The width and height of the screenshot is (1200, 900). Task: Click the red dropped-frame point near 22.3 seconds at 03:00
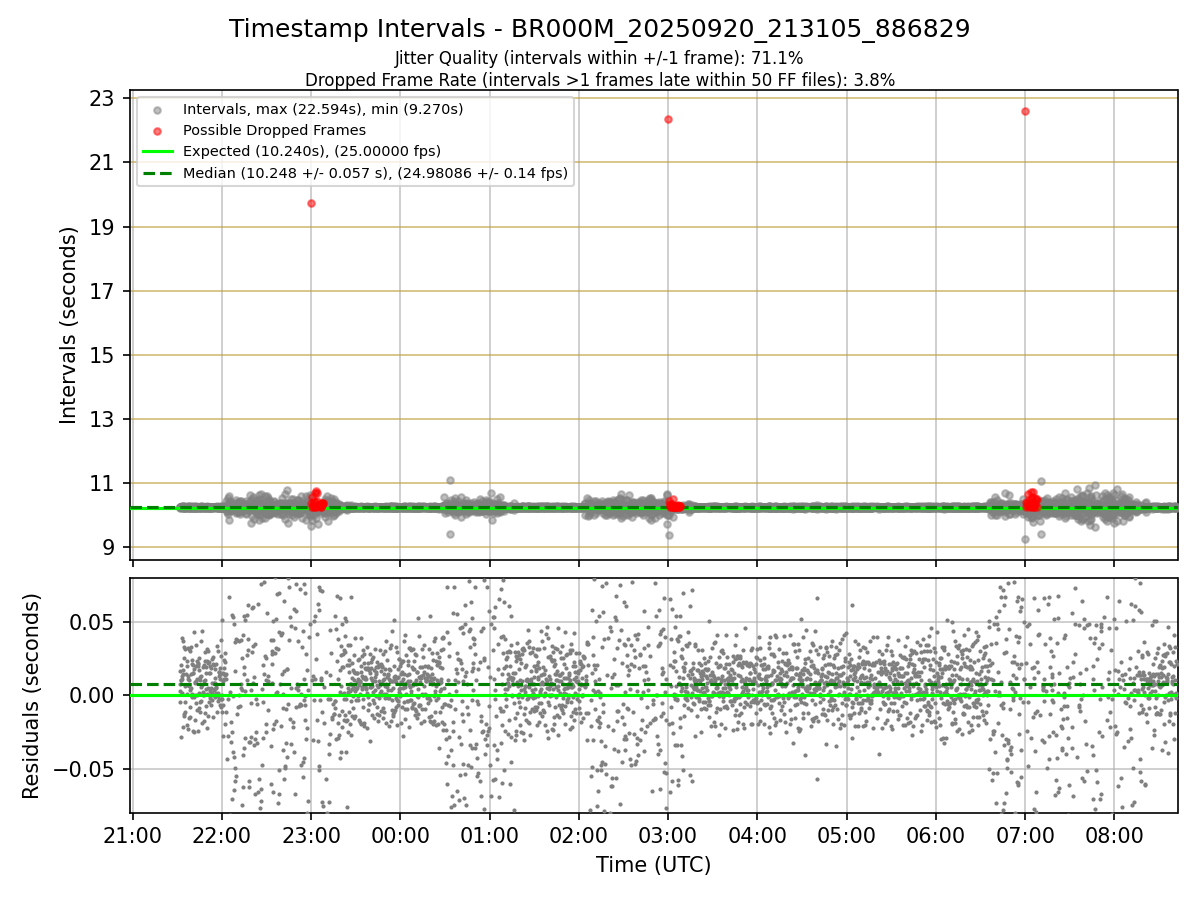[668, 119]
